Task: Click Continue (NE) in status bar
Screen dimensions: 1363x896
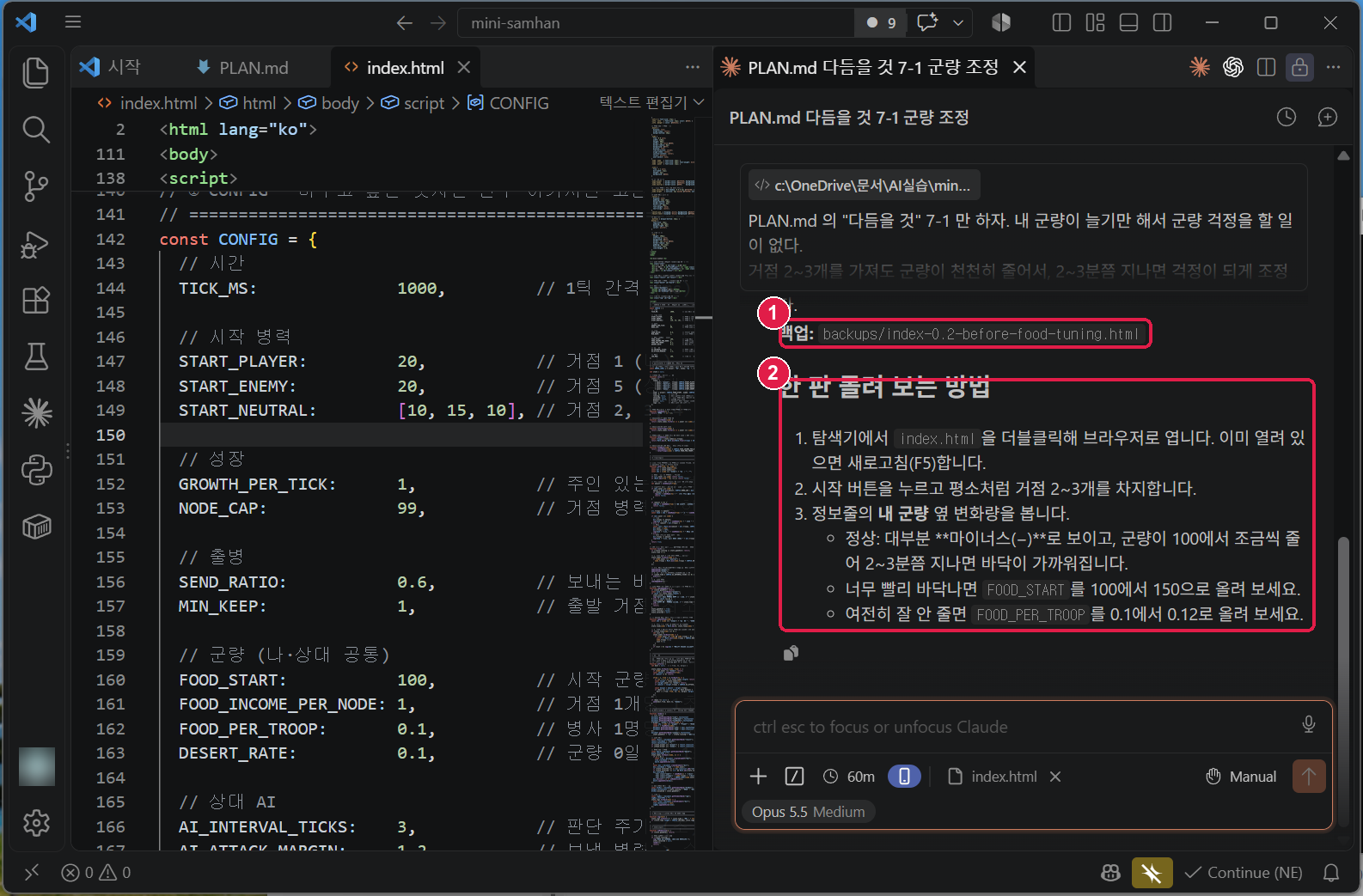Action: [1243, 873]
